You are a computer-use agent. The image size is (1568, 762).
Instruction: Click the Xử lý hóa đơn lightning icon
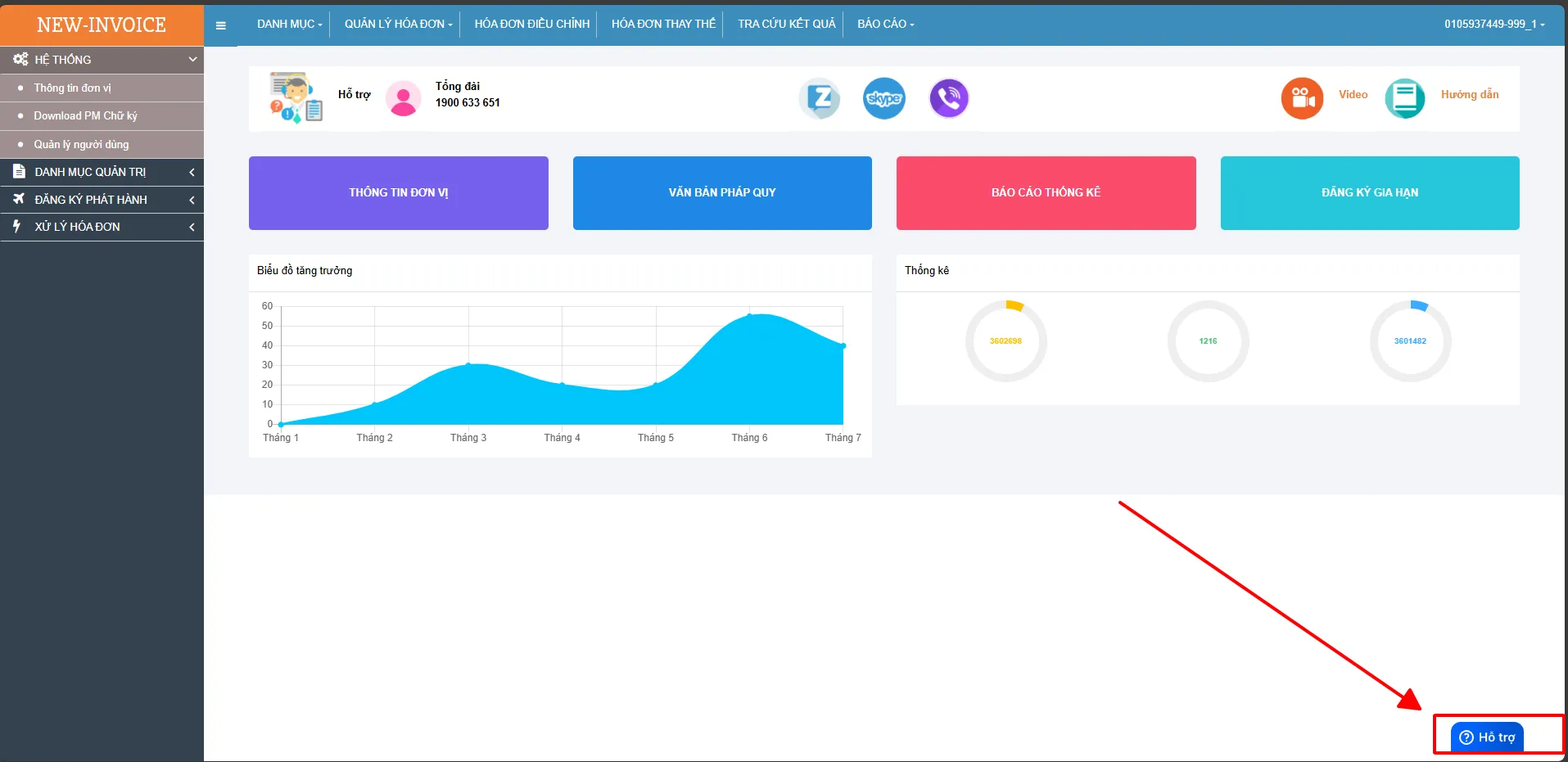[x=16, y=226]
